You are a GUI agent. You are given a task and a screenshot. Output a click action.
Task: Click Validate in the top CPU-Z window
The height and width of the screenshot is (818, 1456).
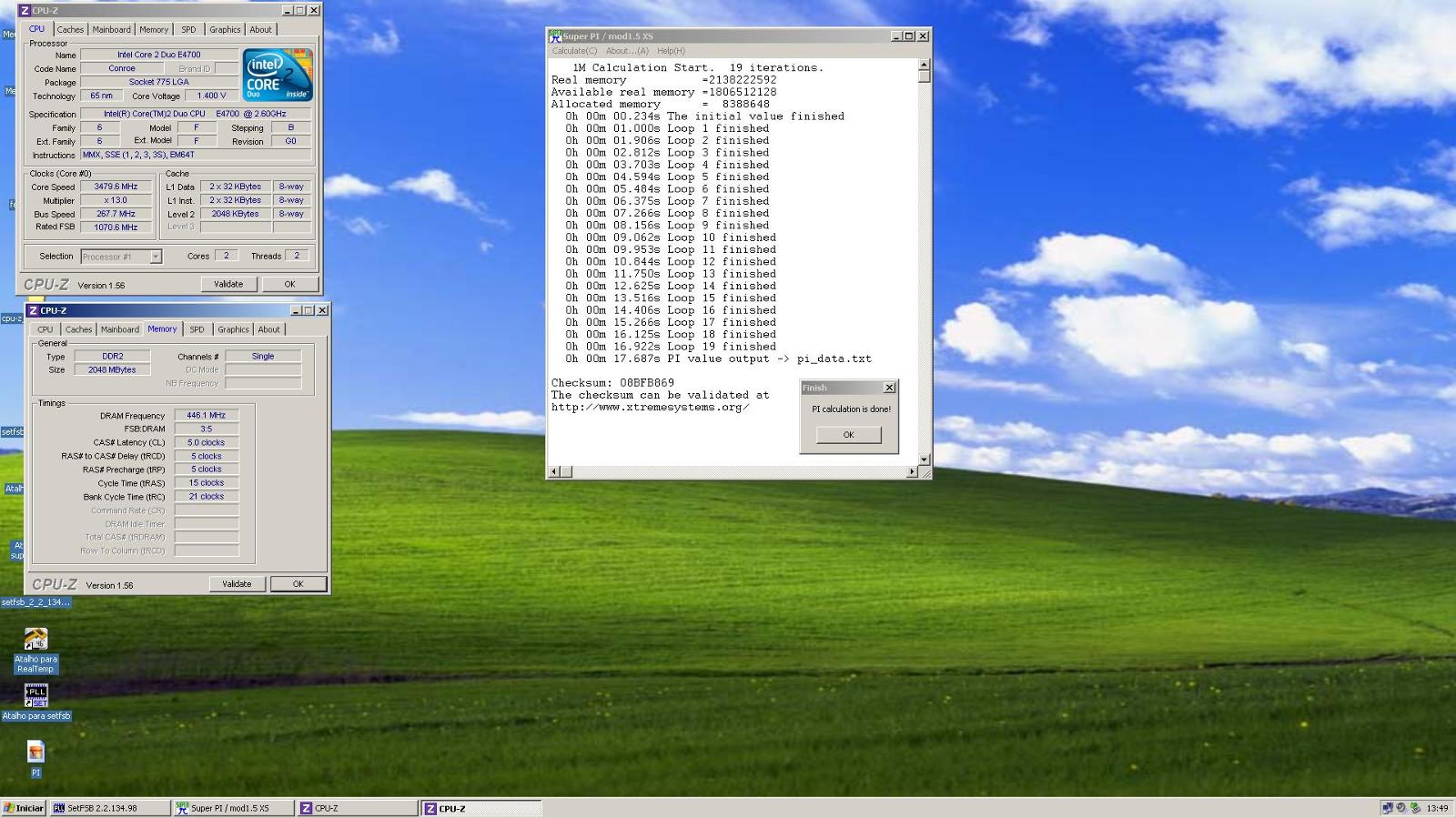point(228,284)
